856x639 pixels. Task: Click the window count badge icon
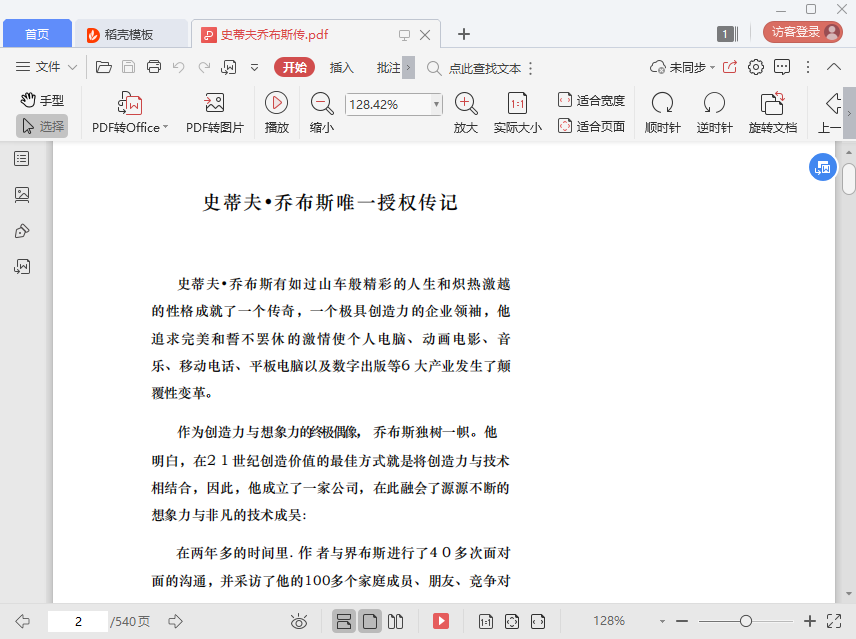[727, 34]
